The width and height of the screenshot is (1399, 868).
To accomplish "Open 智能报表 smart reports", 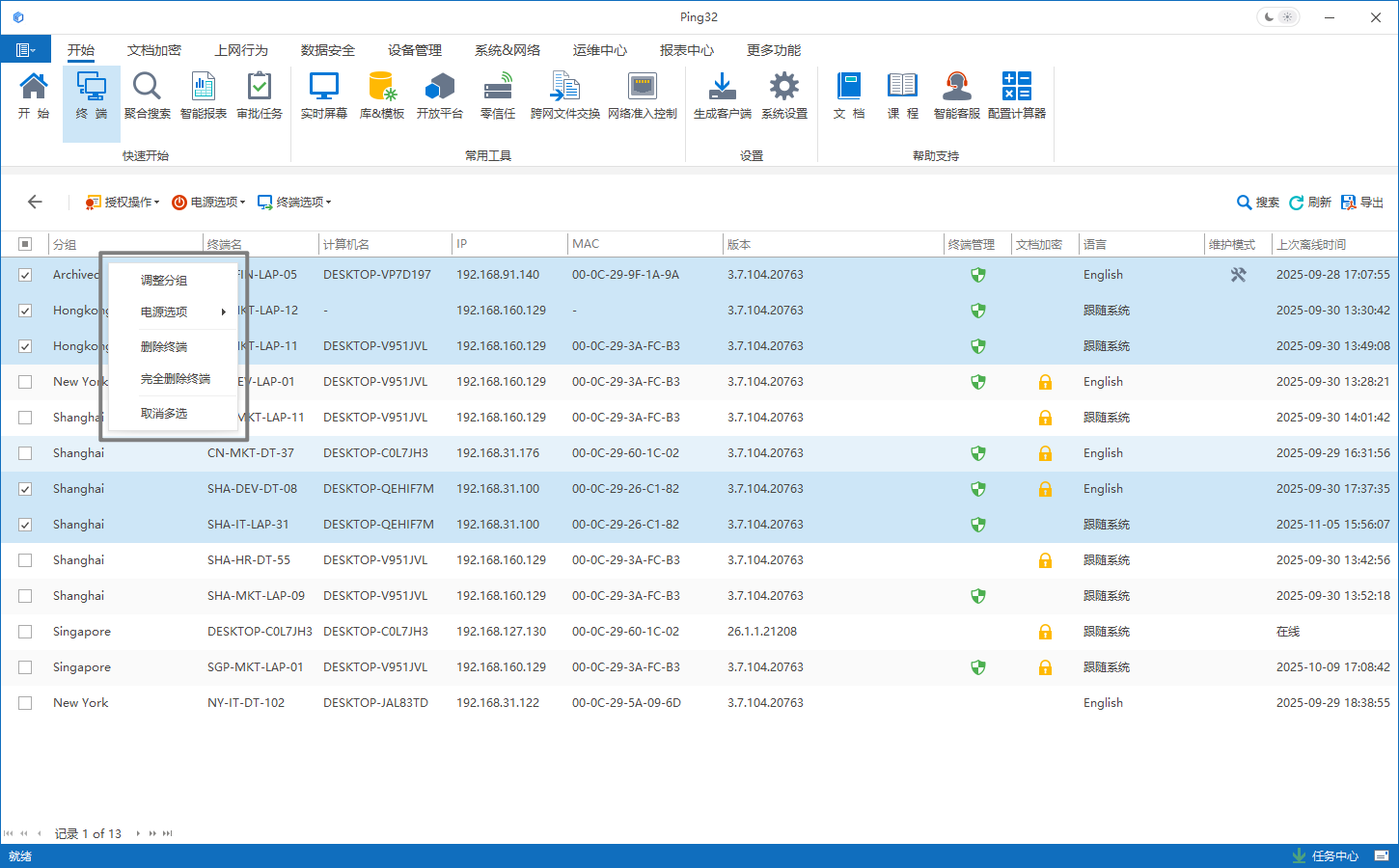I will (x=203, y=95).
